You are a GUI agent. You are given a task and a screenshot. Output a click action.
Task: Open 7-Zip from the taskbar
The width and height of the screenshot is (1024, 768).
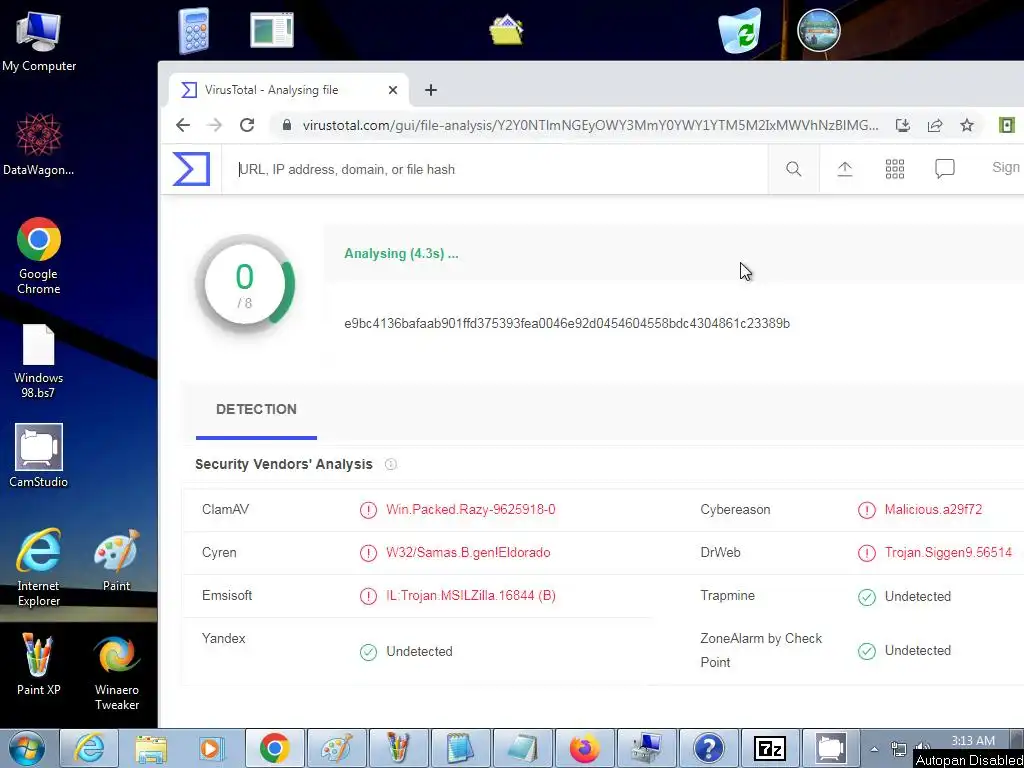coord(769,748)
